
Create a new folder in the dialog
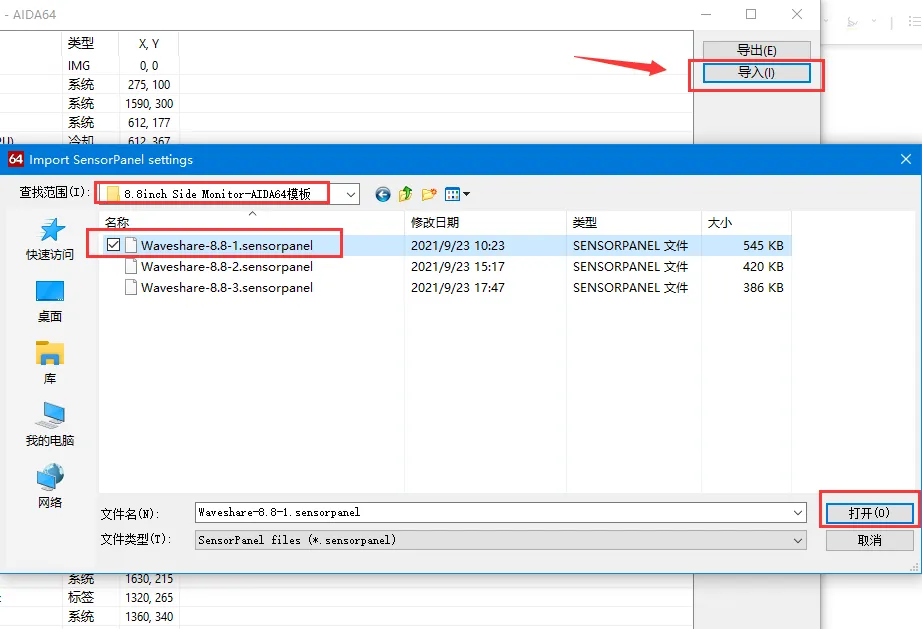[429, 194]
